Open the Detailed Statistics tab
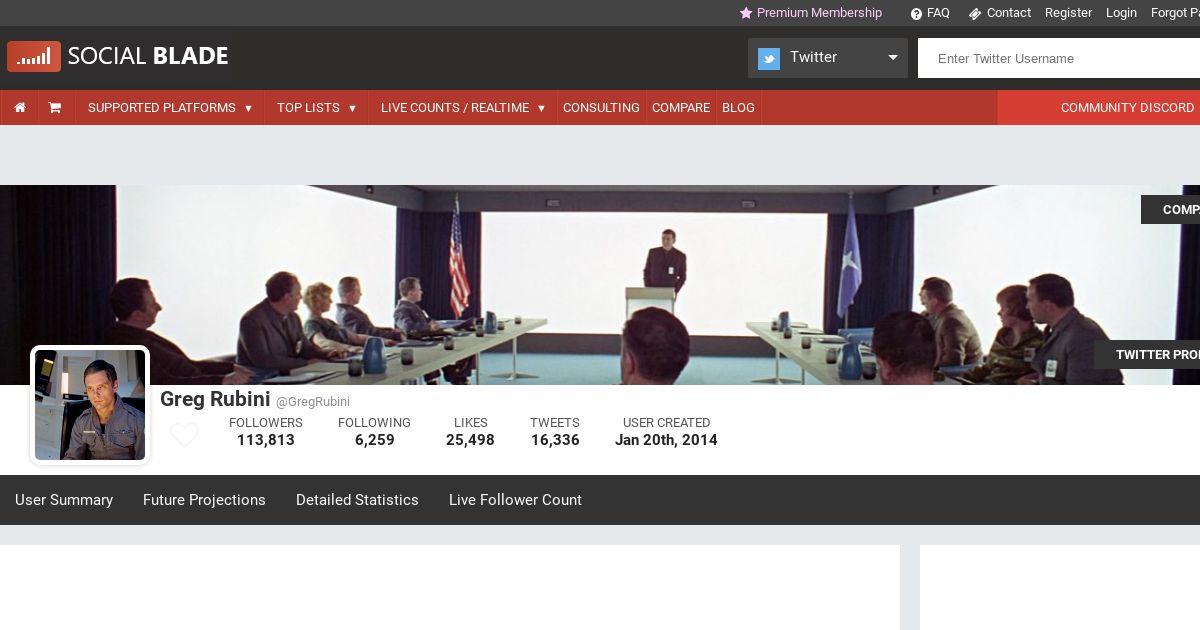 [357, 500]
